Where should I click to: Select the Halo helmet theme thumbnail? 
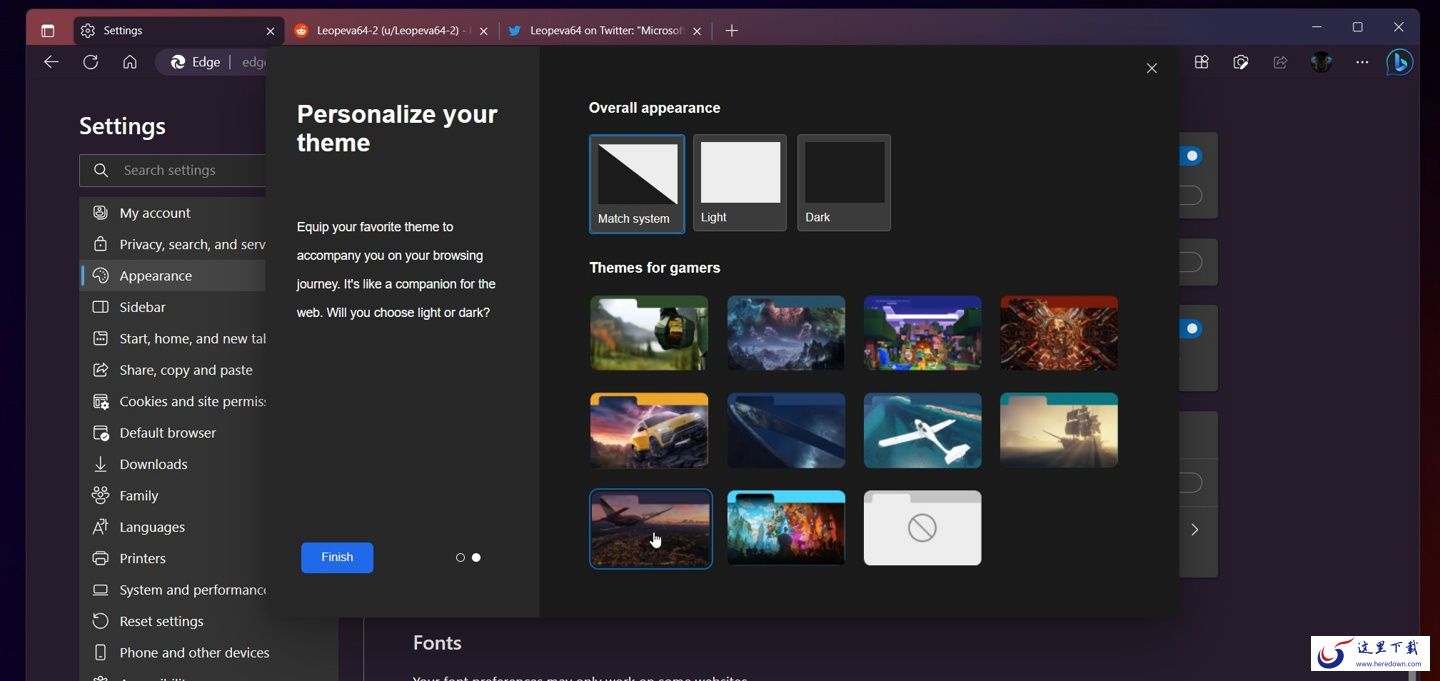coord(649,333)
